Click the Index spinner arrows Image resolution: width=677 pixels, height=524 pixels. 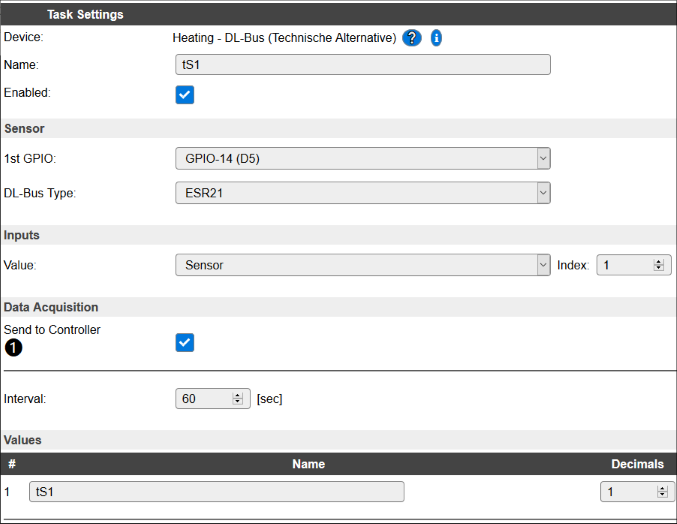(x=658, y=265)
